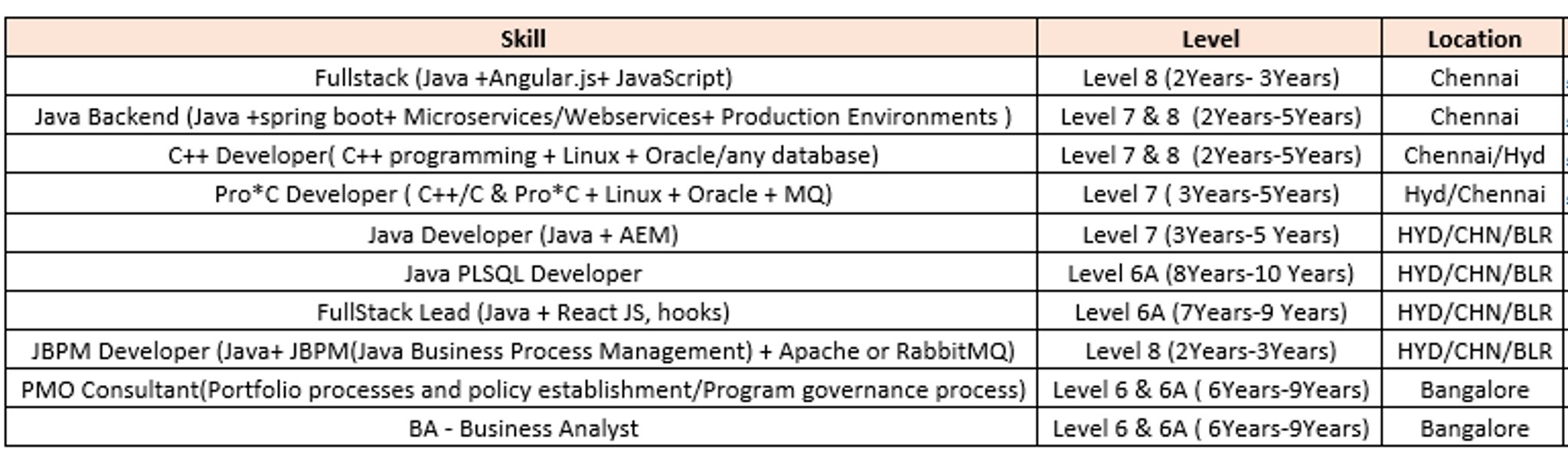The width and height of the screenshot is (1568, 457).
Task: Select the Java Backend skill cell
Action: pos(522,116)
